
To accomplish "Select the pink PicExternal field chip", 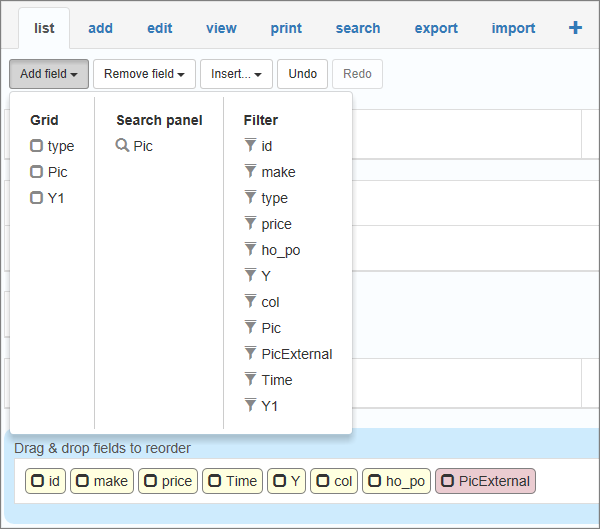I will click(485, 481).
